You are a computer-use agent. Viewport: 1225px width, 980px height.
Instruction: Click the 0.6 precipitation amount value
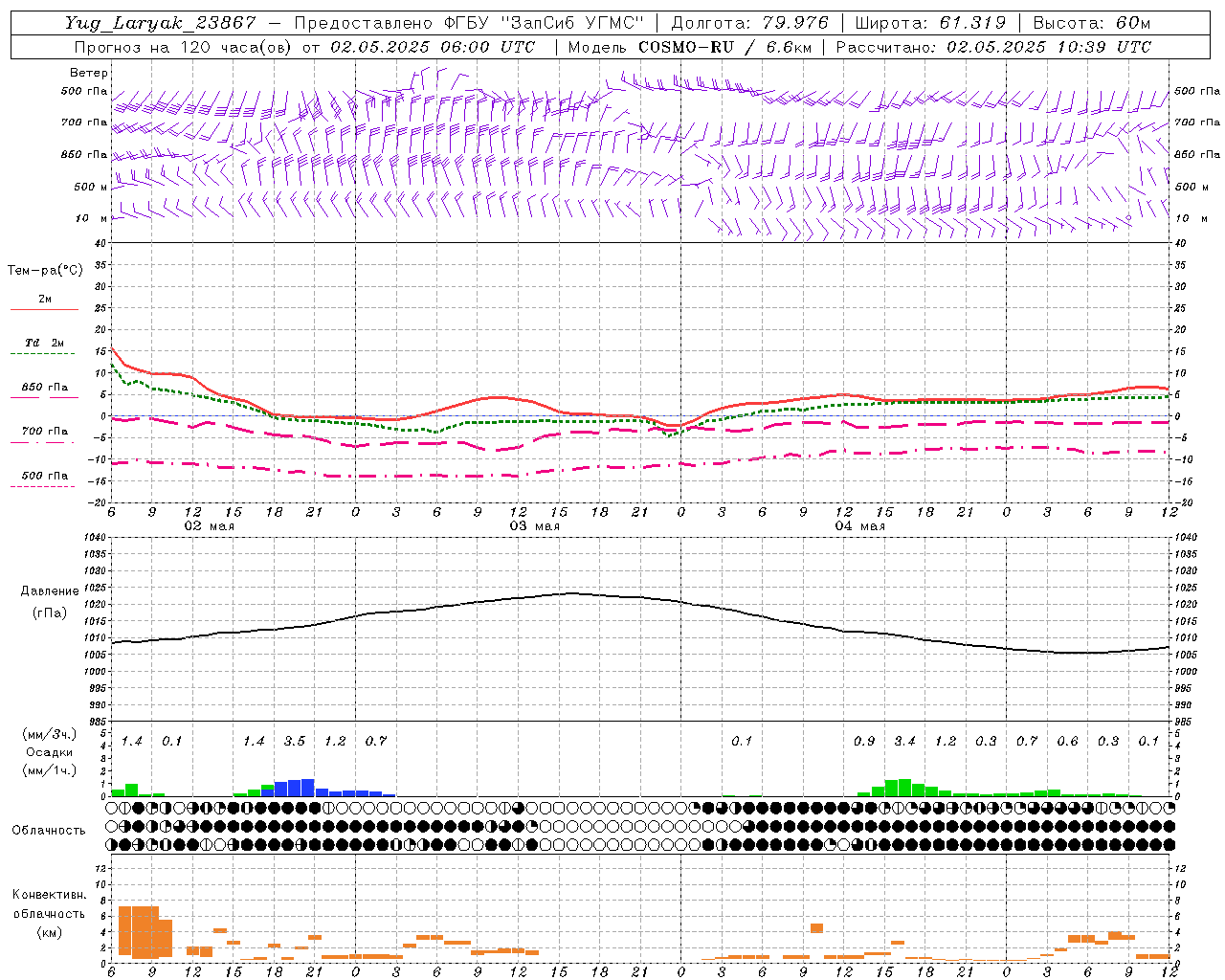coord(1067,742)
